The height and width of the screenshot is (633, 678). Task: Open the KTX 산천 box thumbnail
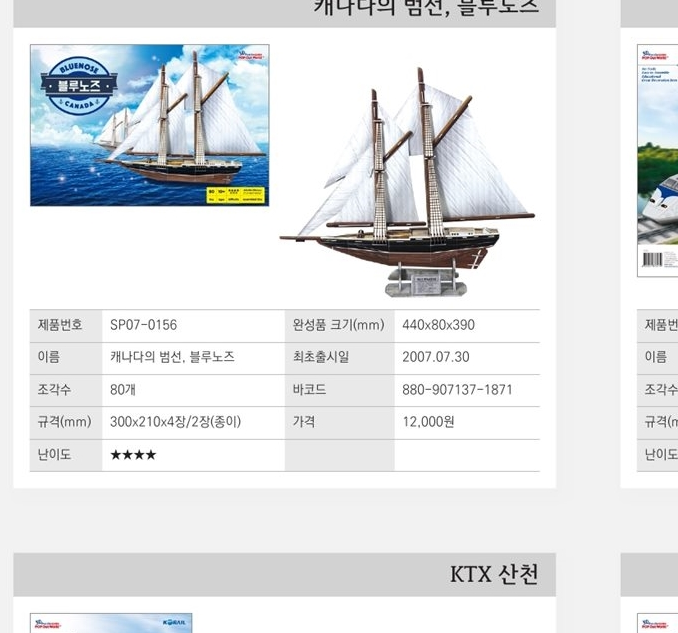click(111, 623)
